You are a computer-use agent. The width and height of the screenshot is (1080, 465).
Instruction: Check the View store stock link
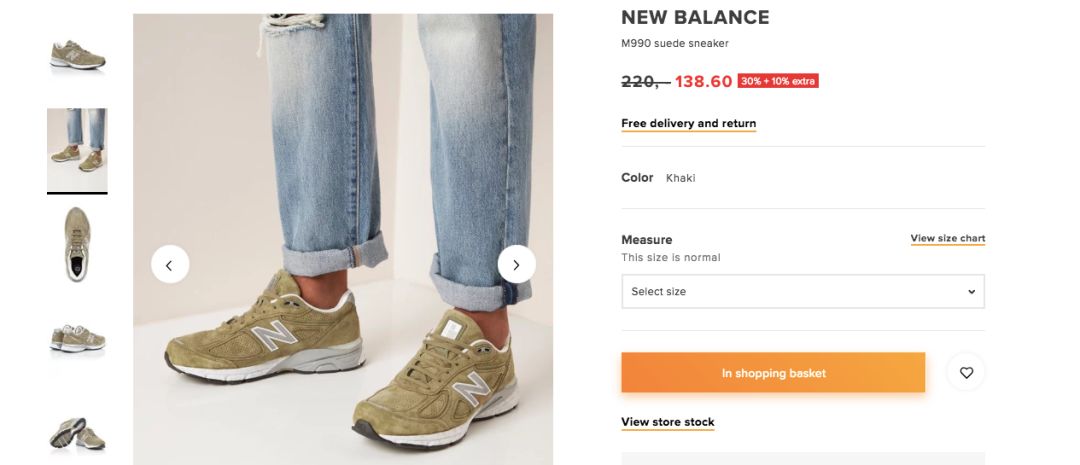pyautogui.click(x=667, y=422)
